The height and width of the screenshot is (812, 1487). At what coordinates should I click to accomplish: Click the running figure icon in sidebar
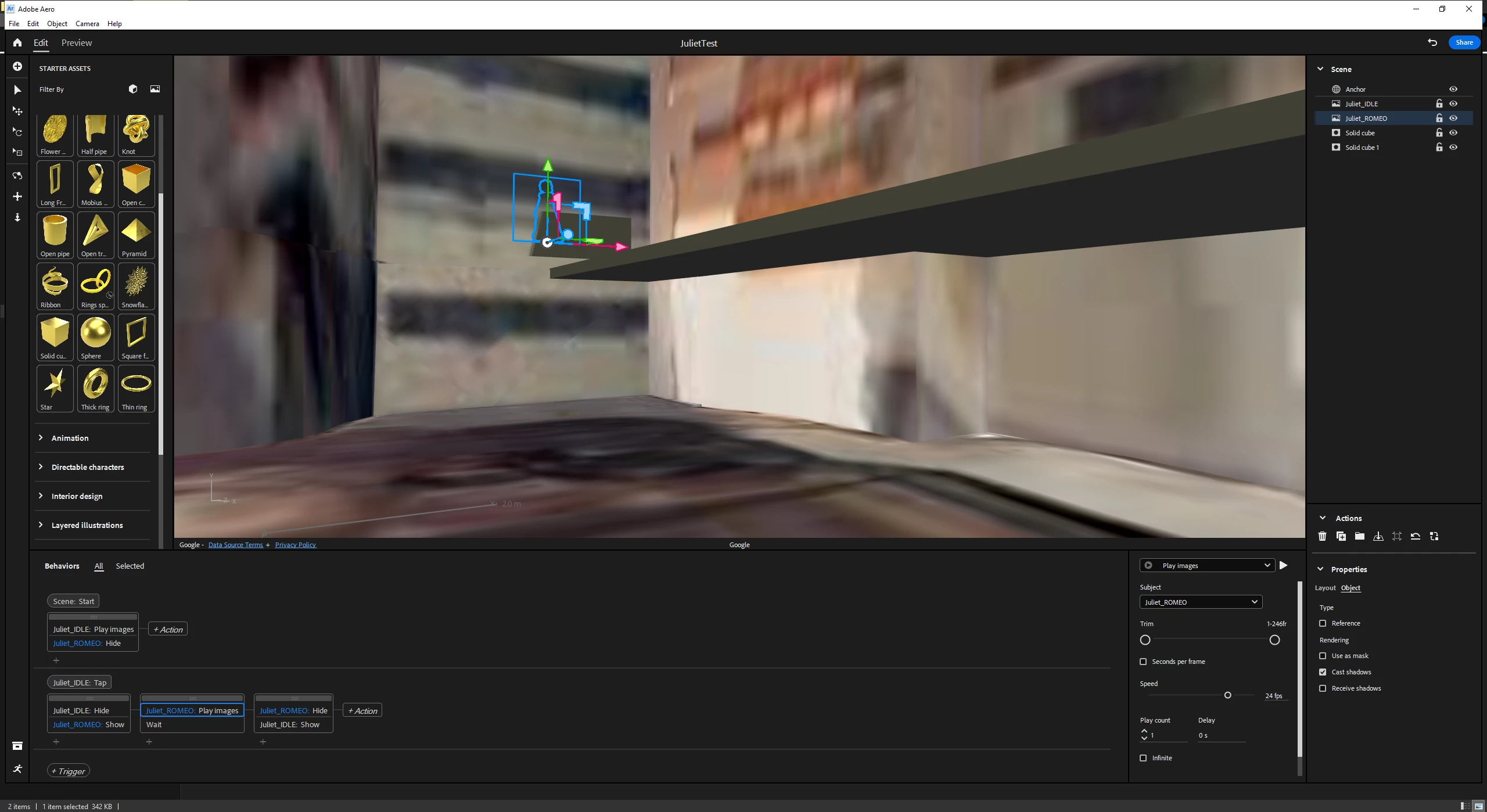coord(17,768)
